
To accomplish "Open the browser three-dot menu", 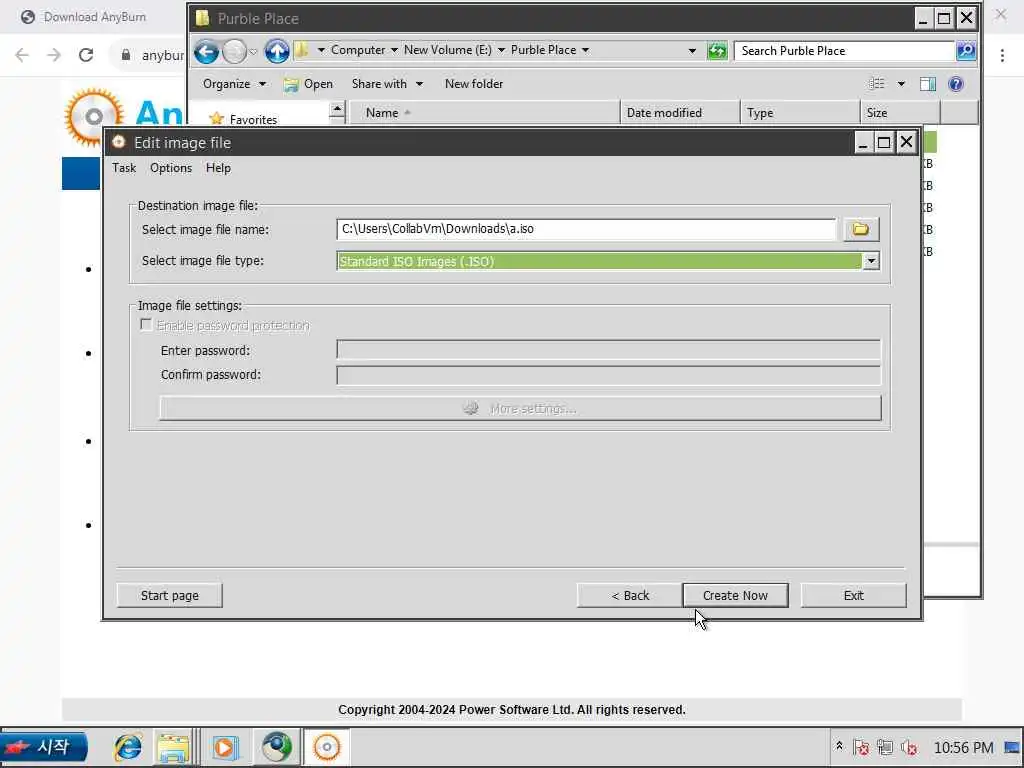I will (1002, 56).
